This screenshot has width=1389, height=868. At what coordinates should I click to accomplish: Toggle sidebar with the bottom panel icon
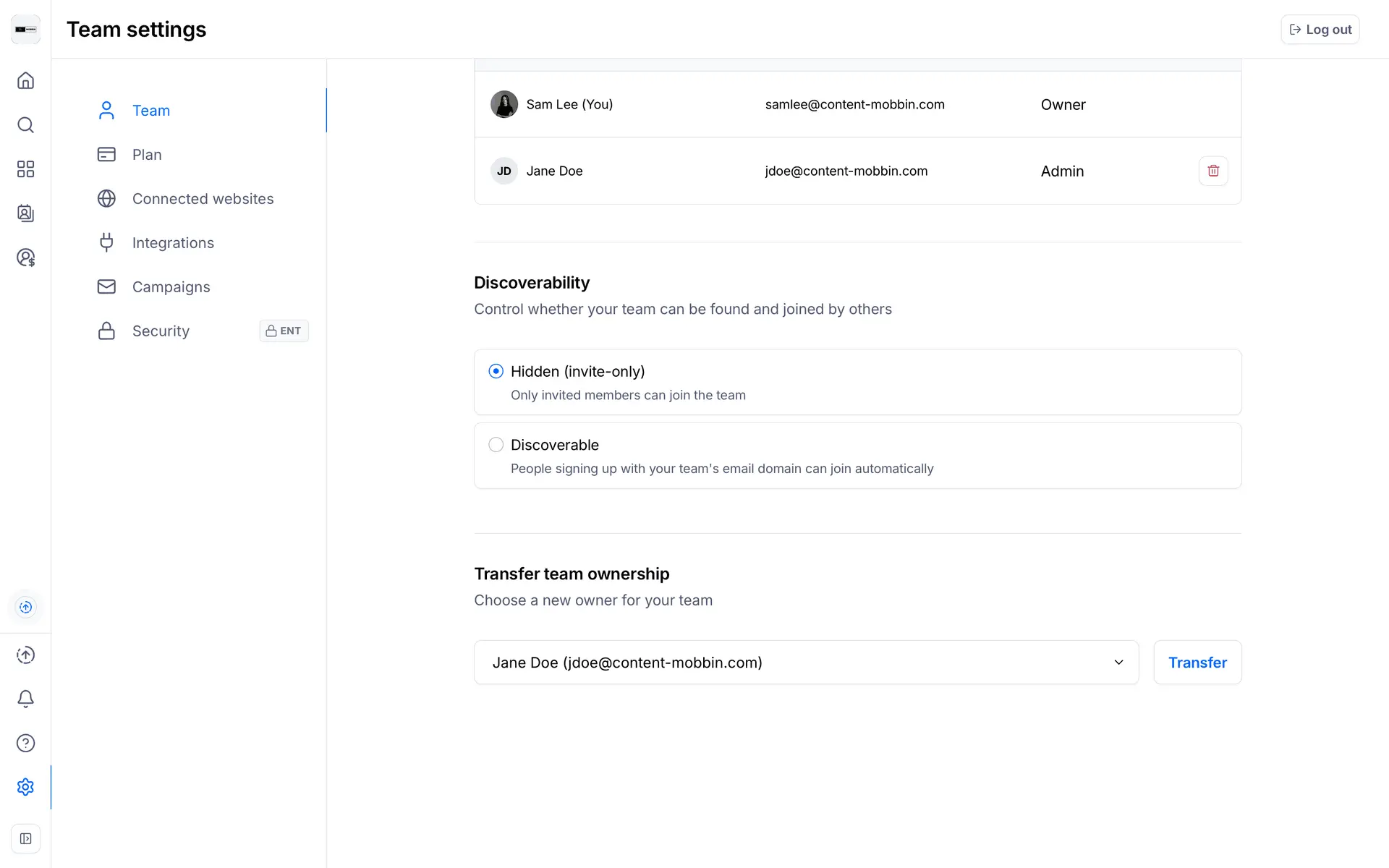tap(25, 838)
